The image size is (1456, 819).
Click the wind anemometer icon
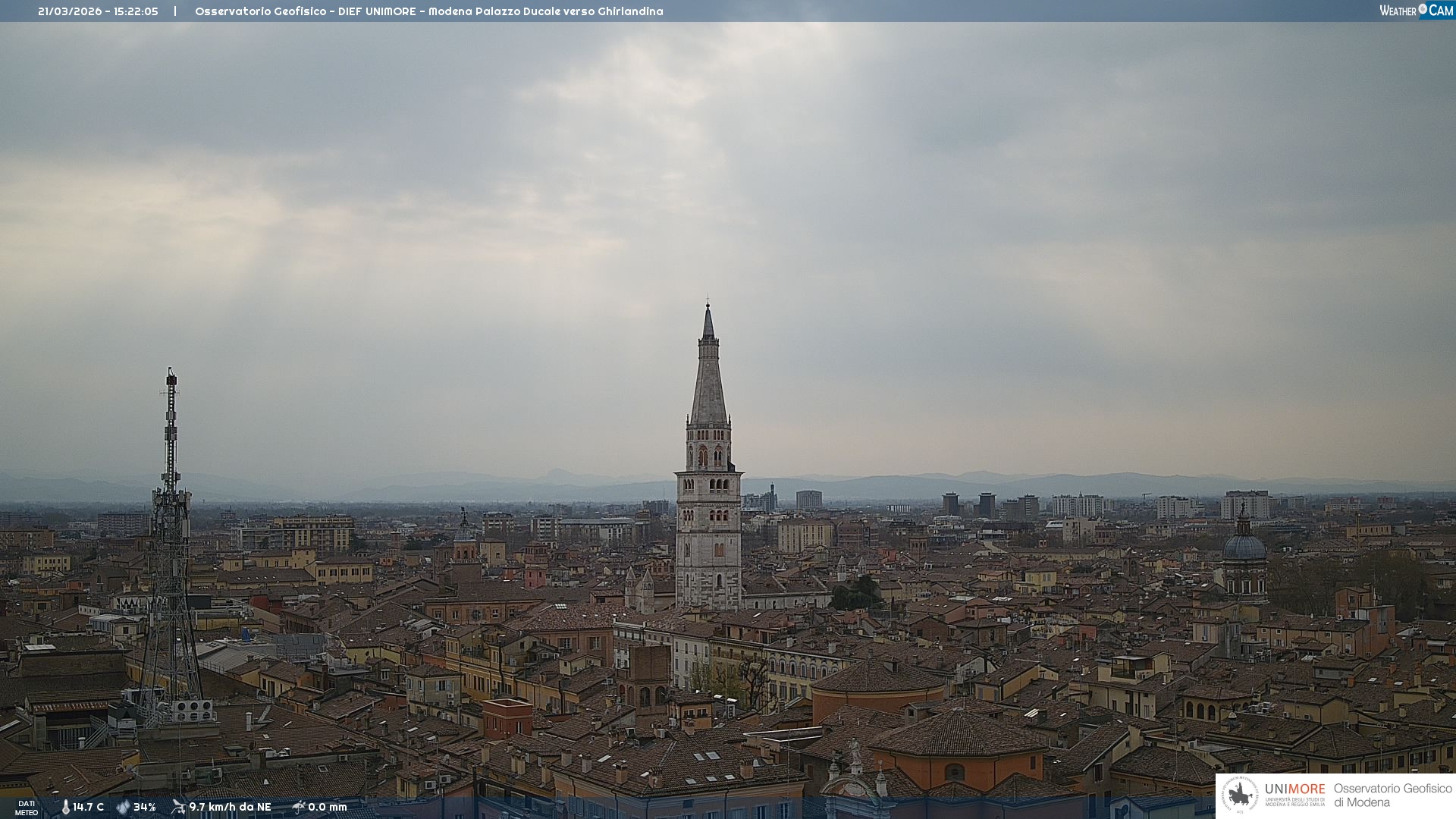click(x=178, y=807)
